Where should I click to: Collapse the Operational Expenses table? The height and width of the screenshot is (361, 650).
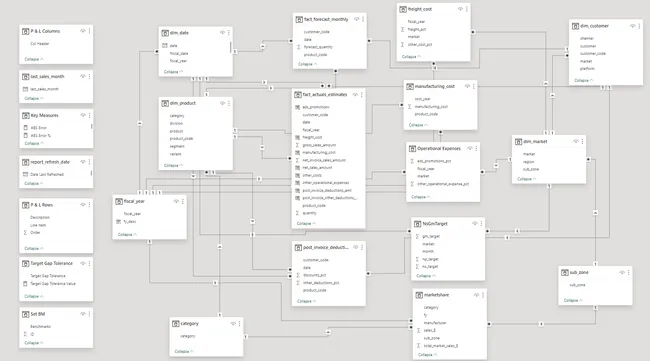point(421,197)
